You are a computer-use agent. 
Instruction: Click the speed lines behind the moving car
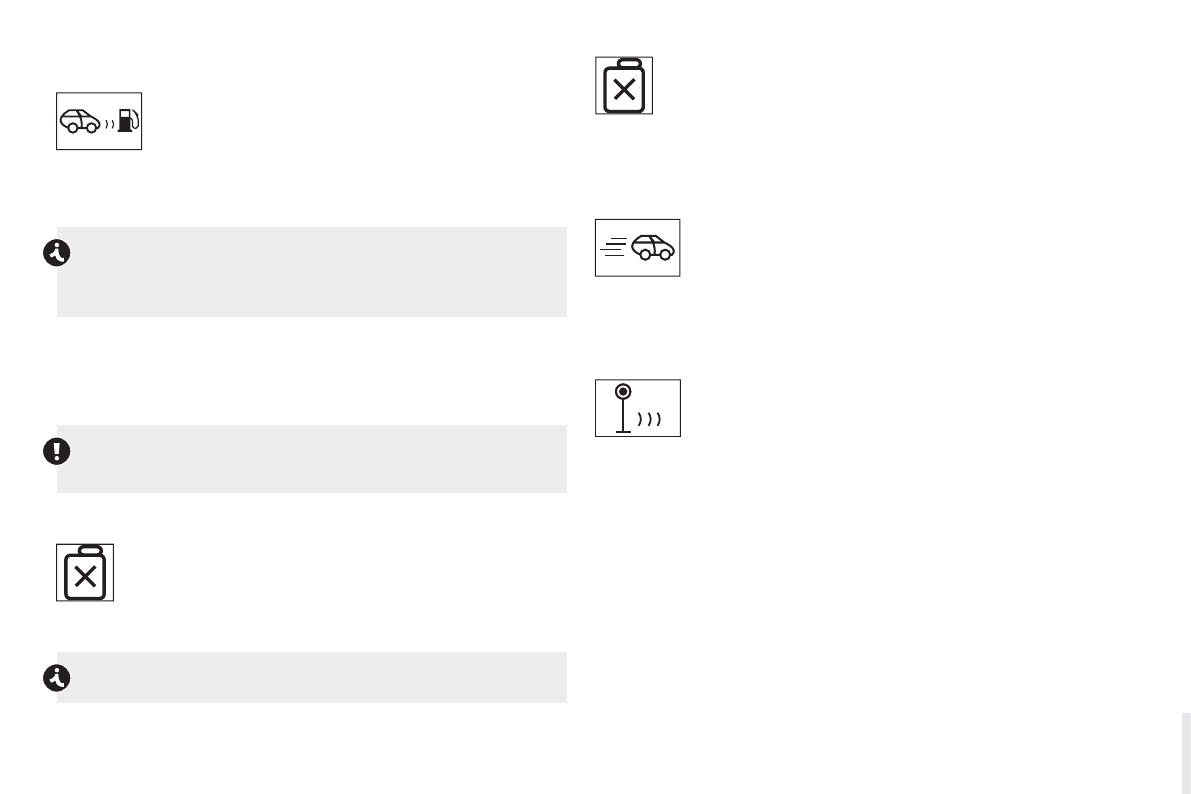coord(614,247)
